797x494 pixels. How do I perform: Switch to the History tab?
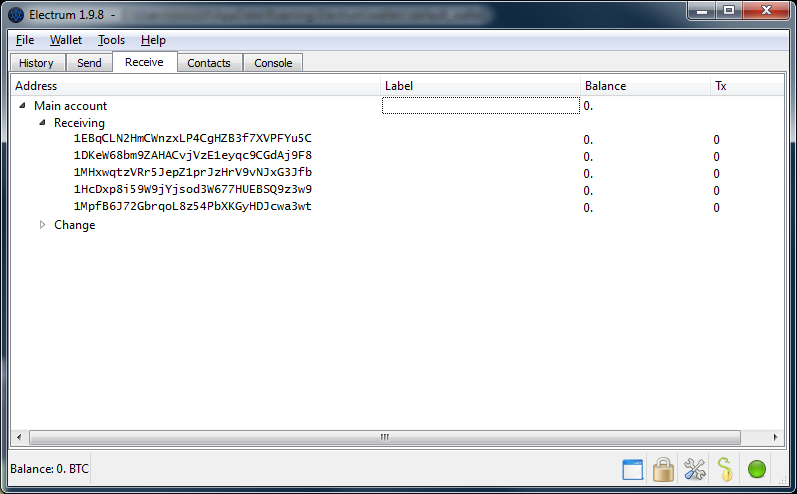click(x=36, y=63)
